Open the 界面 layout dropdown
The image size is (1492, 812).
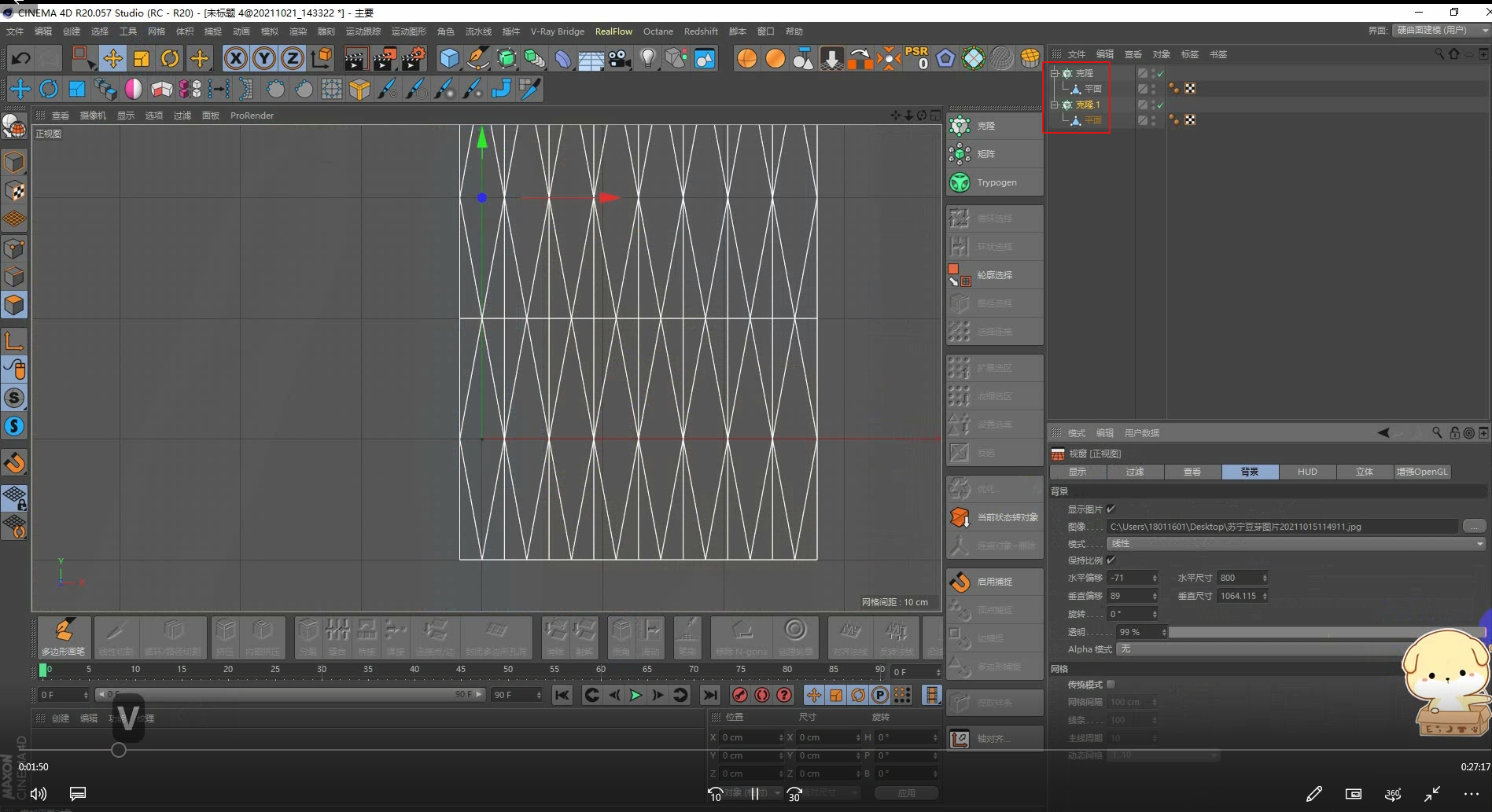(x=1441, y=31)
